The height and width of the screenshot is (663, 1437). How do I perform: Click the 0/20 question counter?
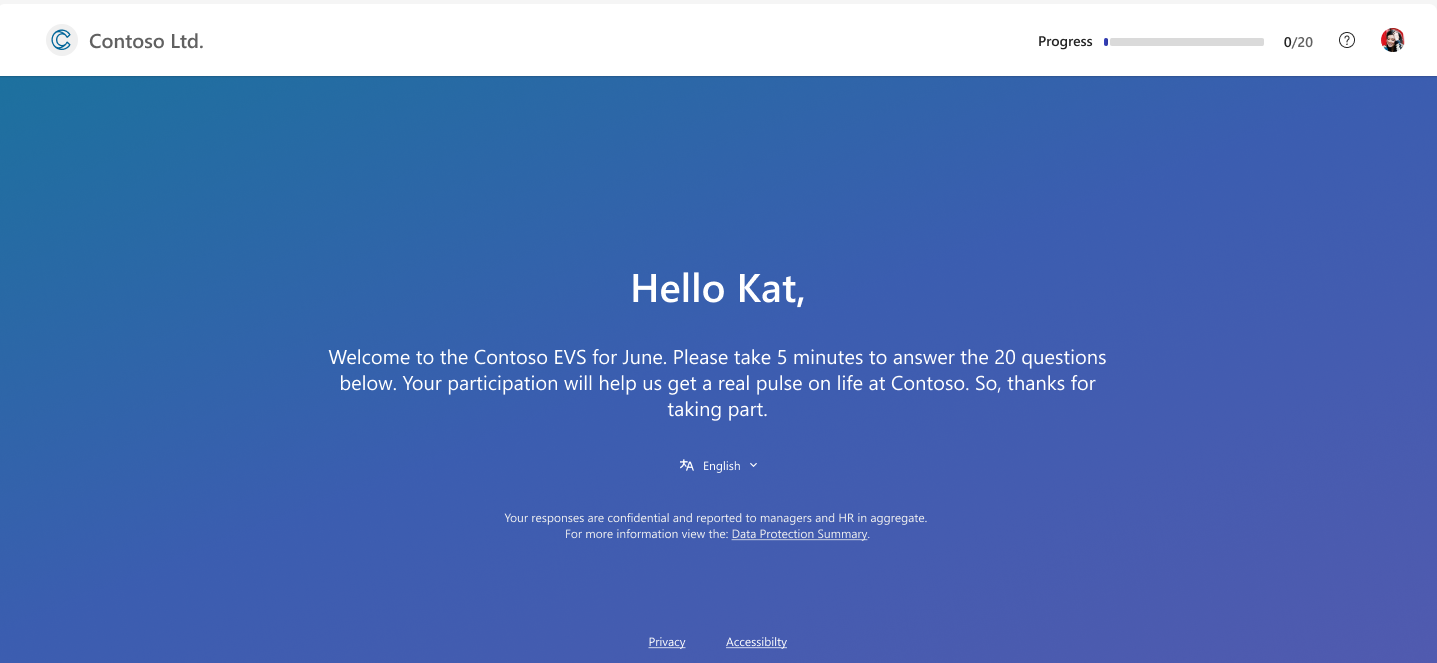coord(1297,41)
